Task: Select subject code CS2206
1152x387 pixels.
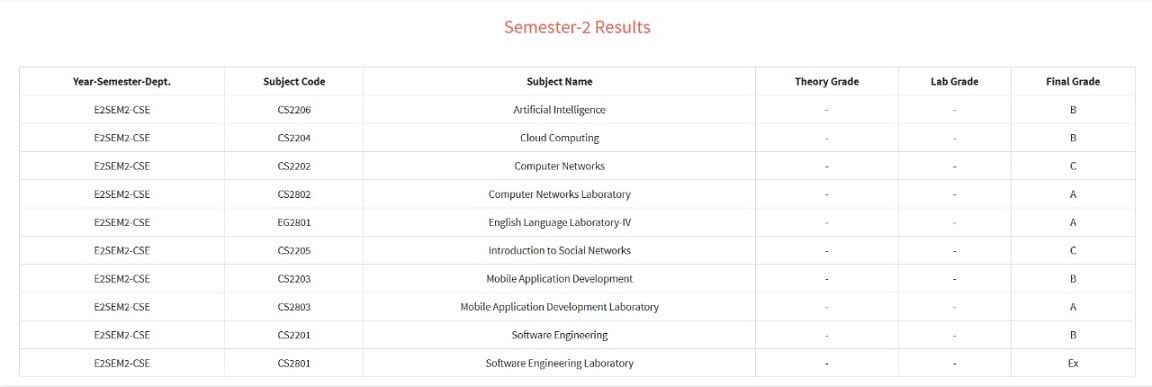Action: (294, 109)
